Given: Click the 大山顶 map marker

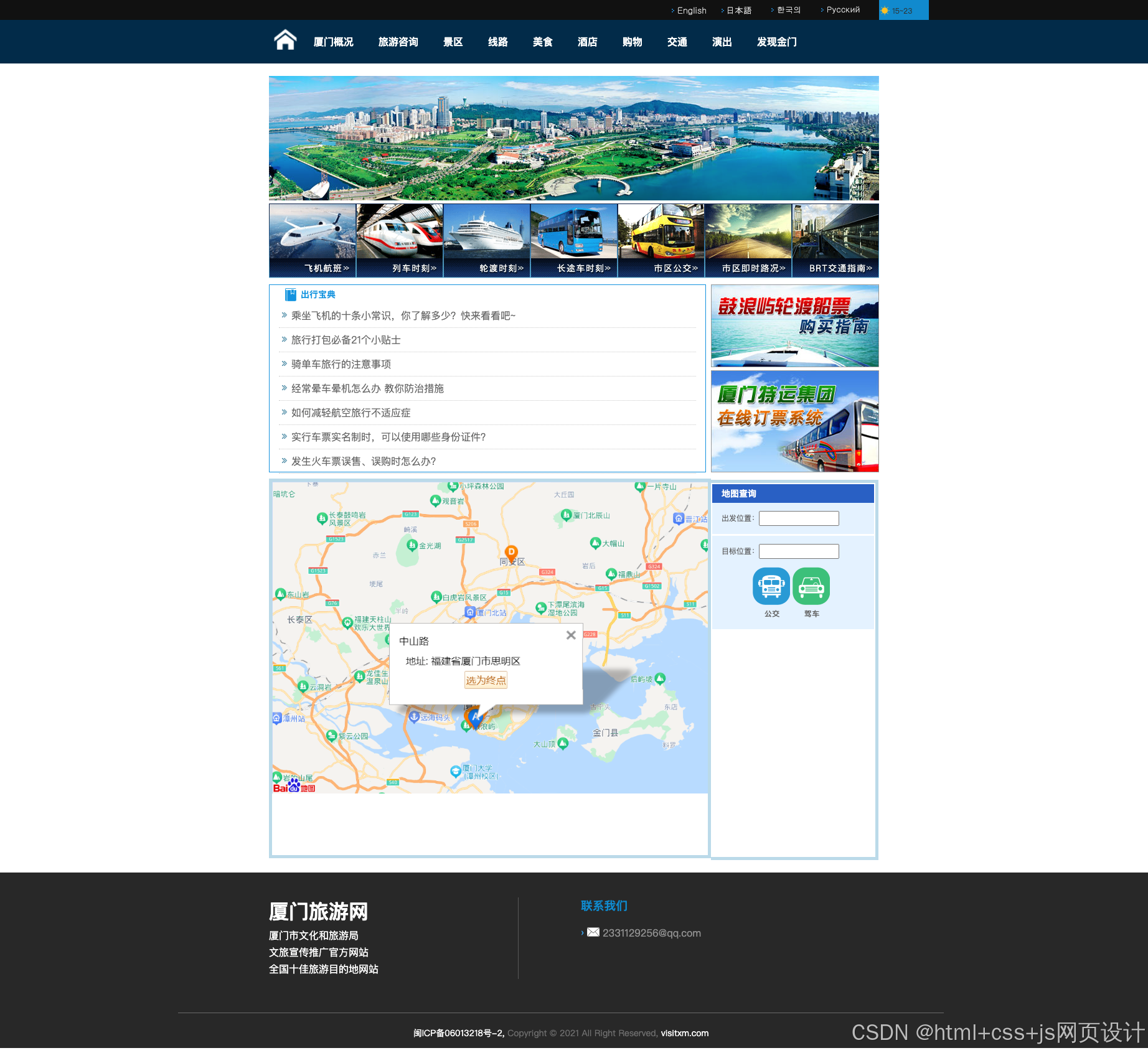Looking at the screenshot, I should click(563, 743).
